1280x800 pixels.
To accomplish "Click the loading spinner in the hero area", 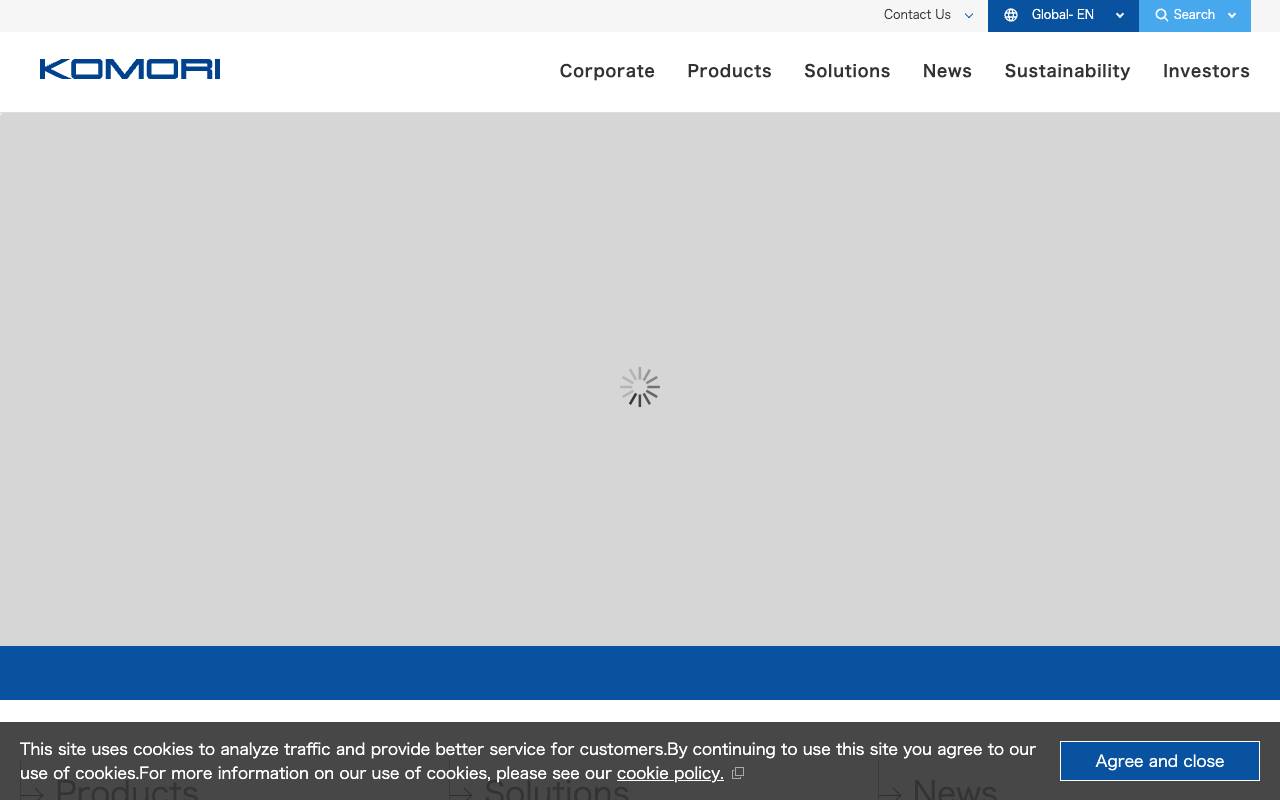I will 640,387.
